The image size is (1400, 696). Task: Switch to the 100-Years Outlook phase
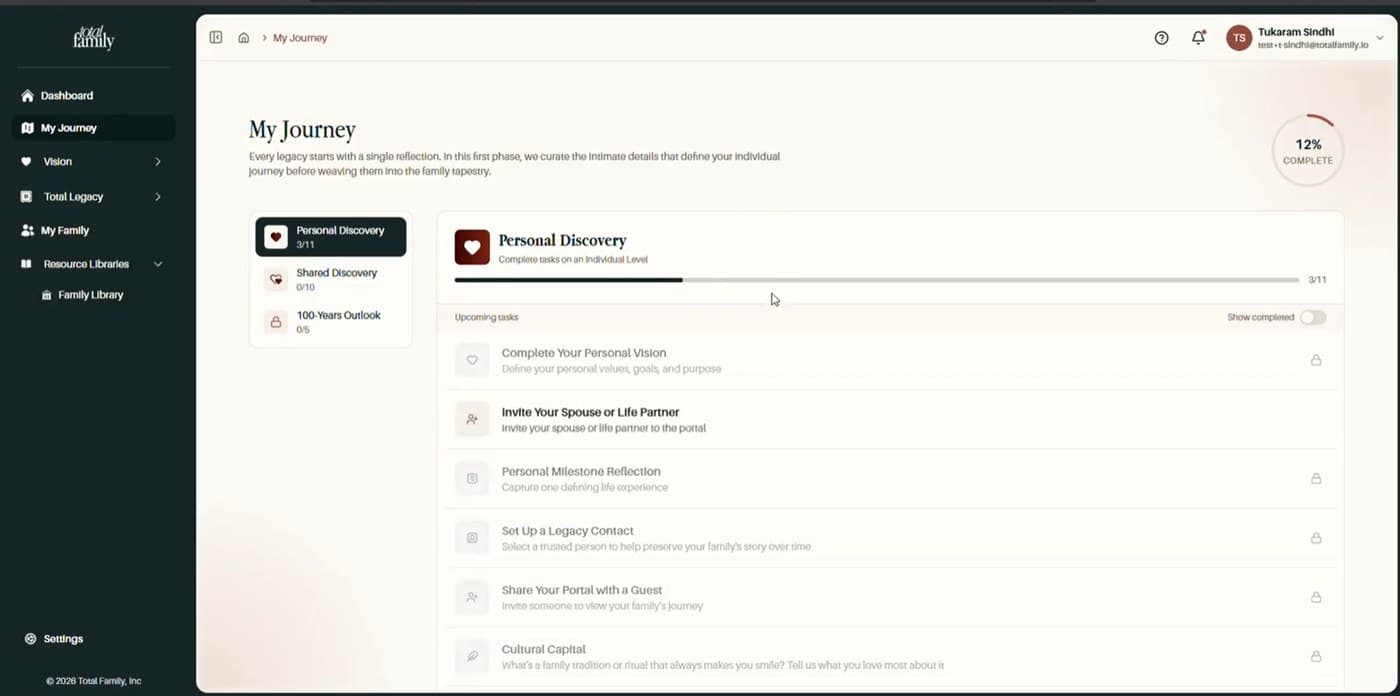(331, 322)
